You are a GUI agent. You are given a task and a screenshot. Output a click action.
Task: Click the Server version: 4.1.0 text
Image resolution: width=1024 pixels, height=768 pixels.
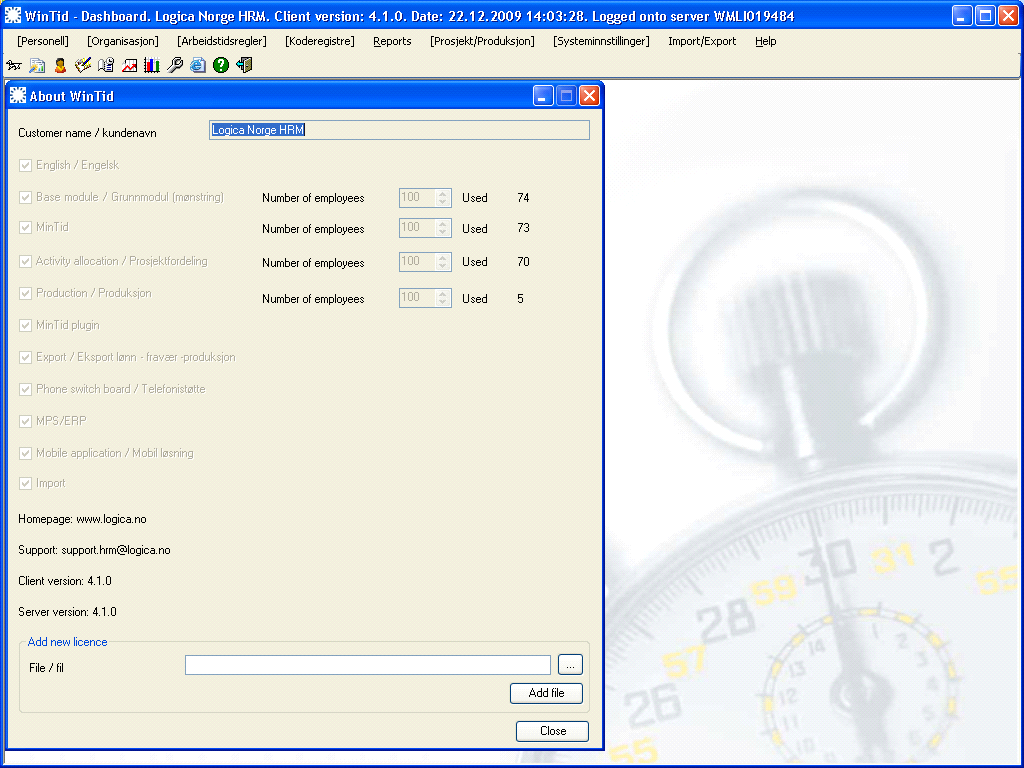[x=67, y=612]
